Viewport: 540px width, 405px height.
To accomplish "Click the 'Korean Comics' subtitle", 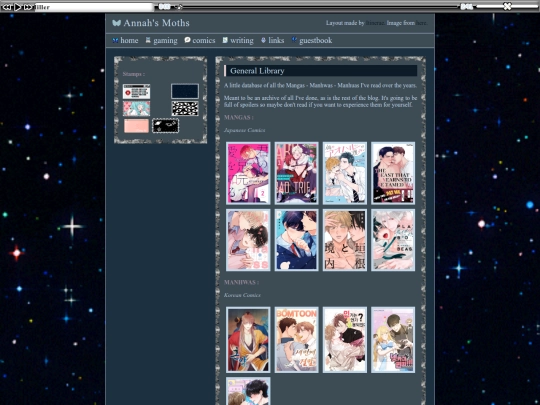I will pos(242,295).
